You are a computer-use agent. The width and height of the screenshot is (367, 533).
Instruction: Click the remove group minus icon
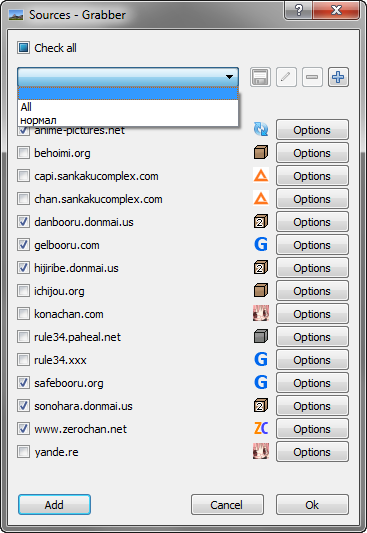(x=312, y=77)
